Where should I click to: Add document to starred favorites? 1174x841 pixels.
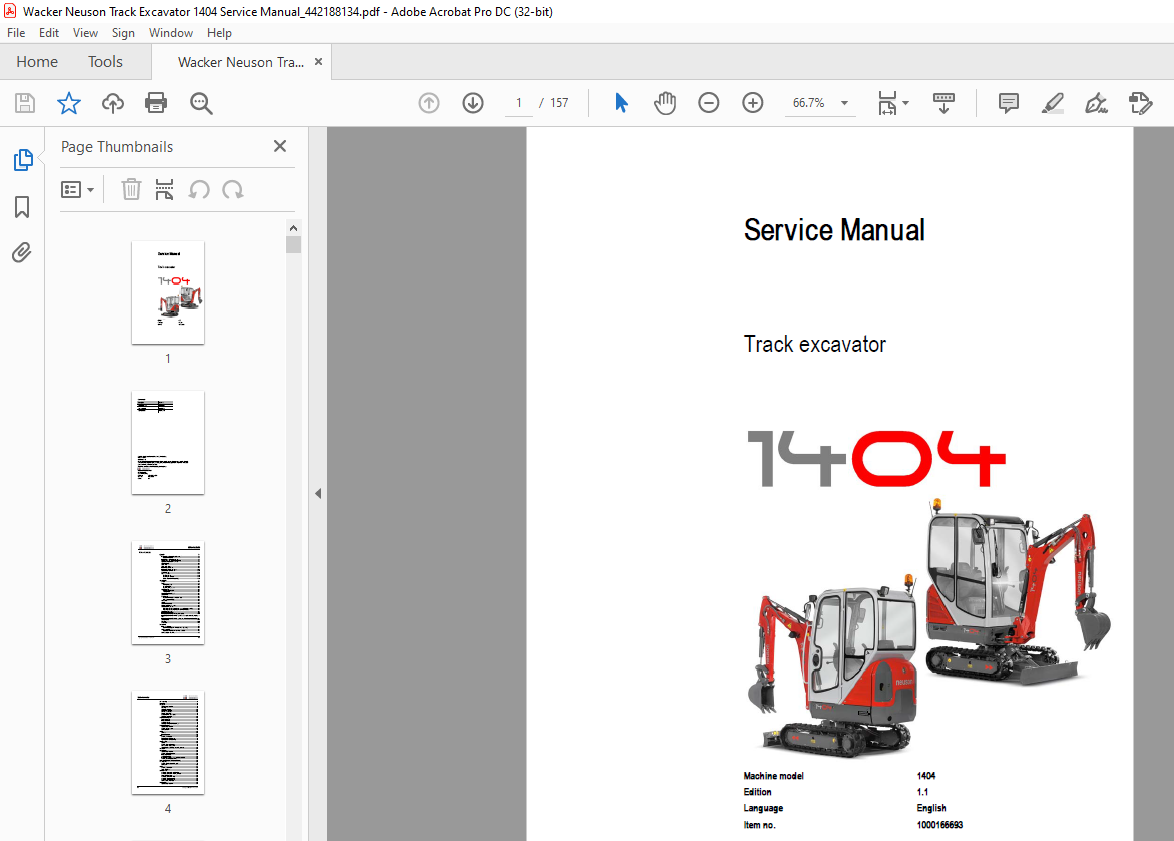(x=69, y=103)
